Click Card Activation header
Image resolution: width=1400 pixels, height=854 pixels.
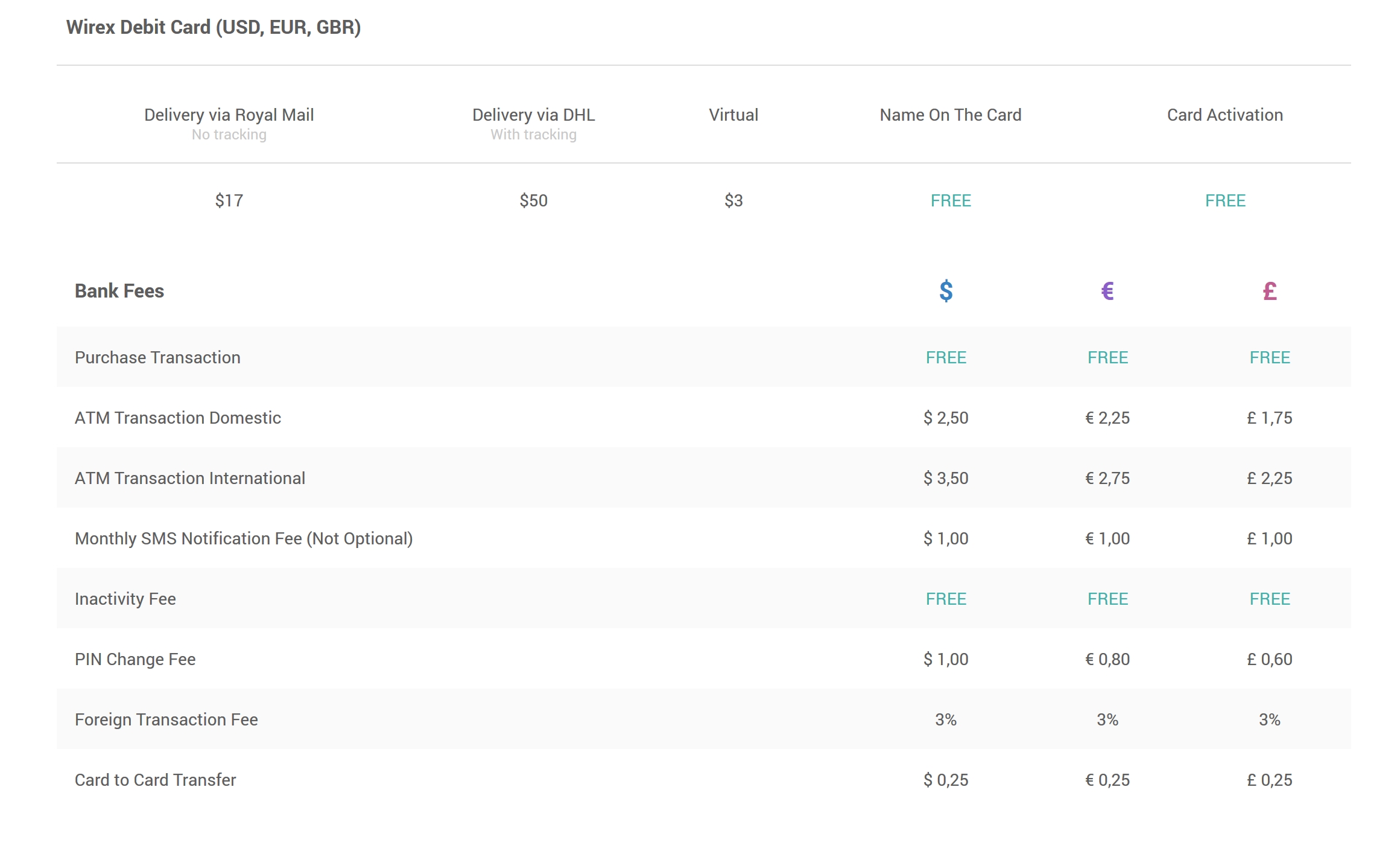tap(1225, 115)
